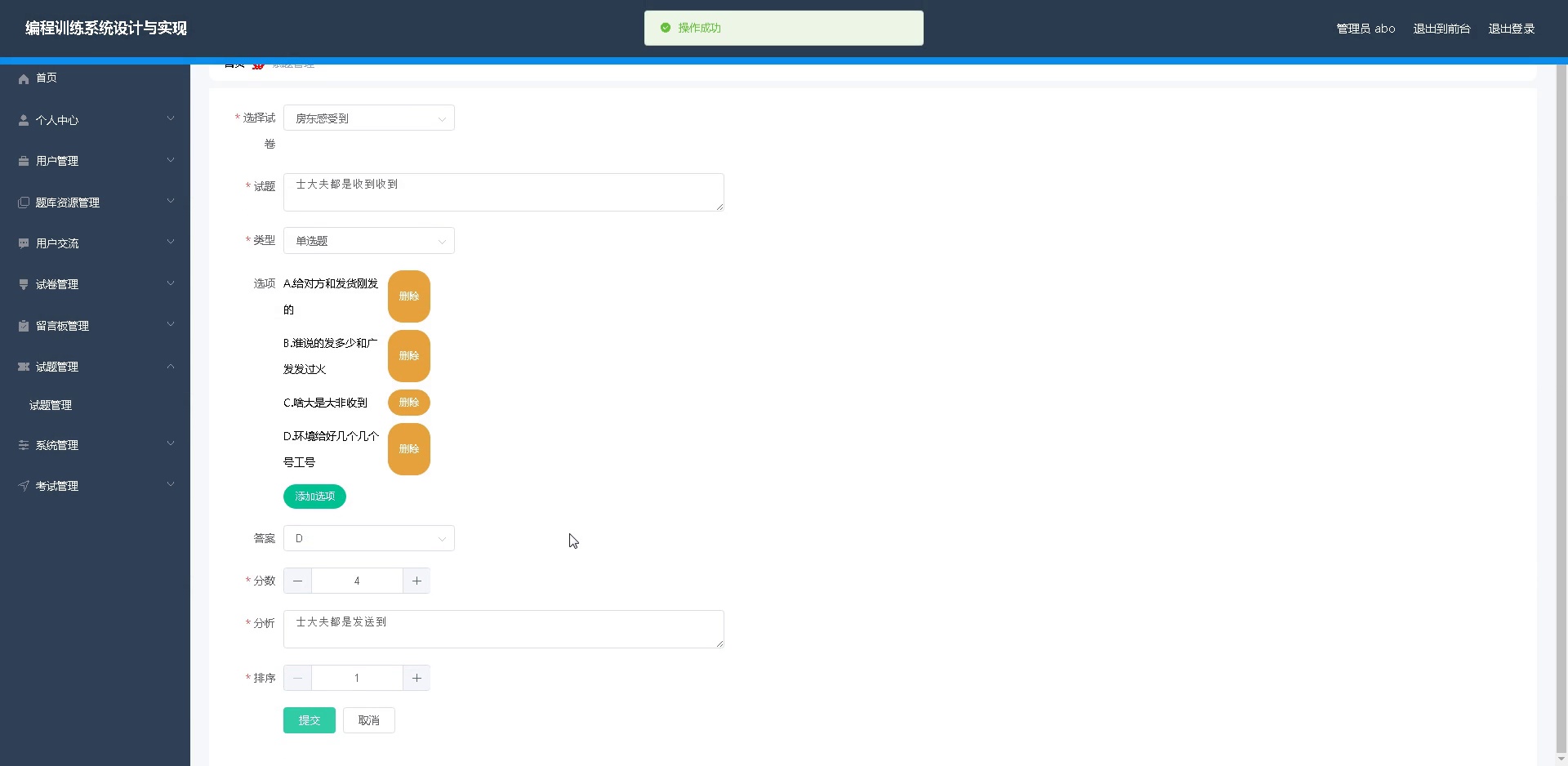Screen dimensions: 1568x766
Task: Click the 管理员 abo label
Action: click(x=1365, y=29)
